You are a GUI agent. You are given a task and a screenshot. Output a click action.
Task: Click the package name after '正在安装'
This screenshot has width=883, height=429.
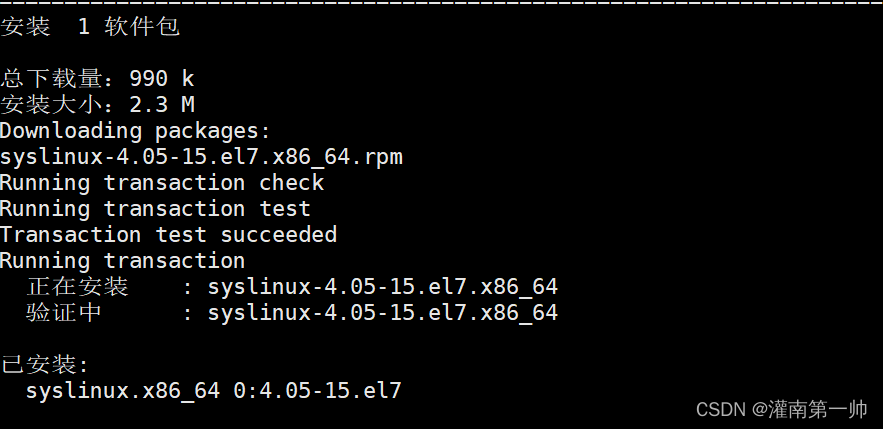(382, 287)
